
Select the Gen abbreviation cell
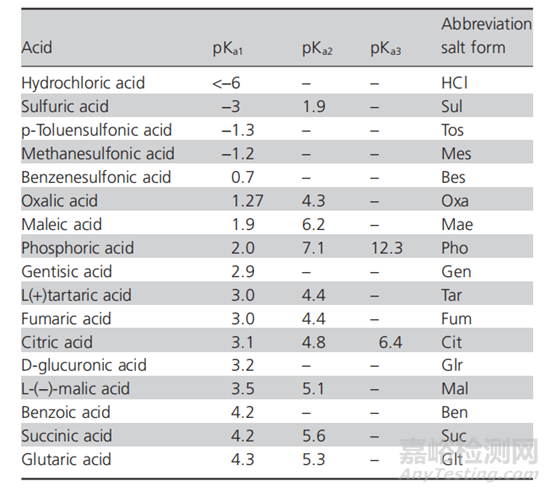coord(456,271)
